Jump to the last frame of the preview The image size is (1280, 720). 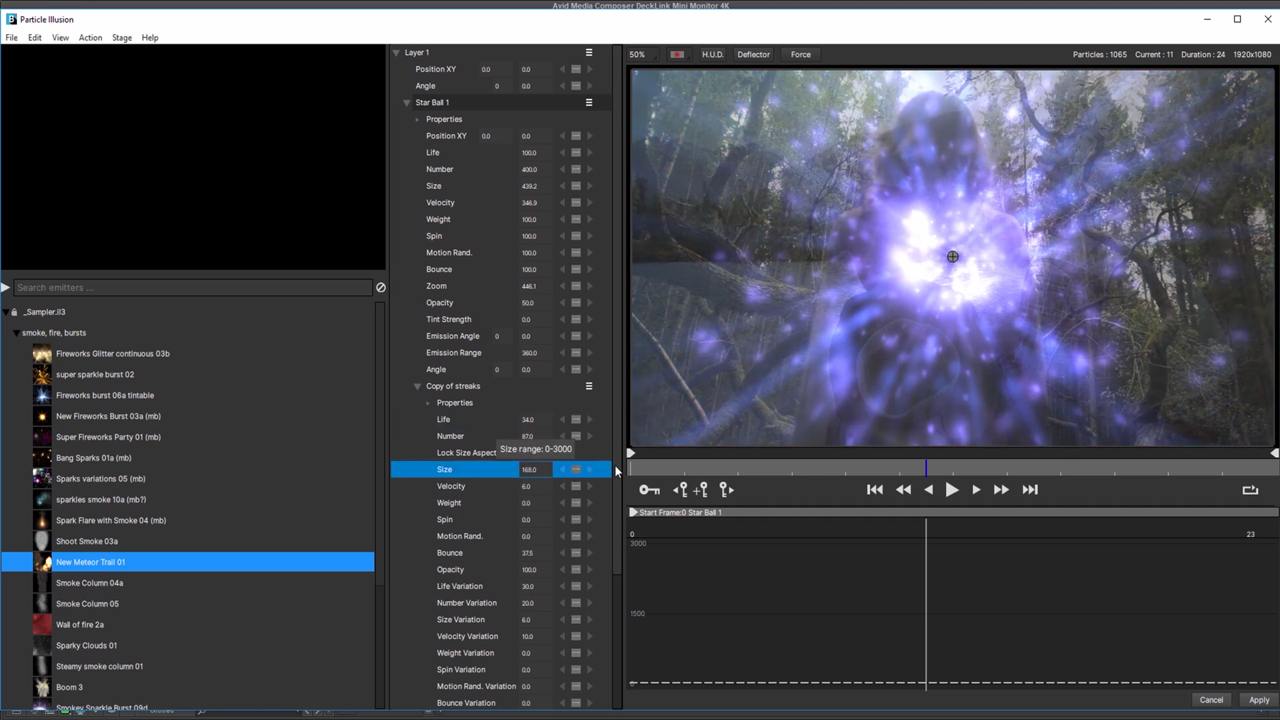click(1030, 490)
